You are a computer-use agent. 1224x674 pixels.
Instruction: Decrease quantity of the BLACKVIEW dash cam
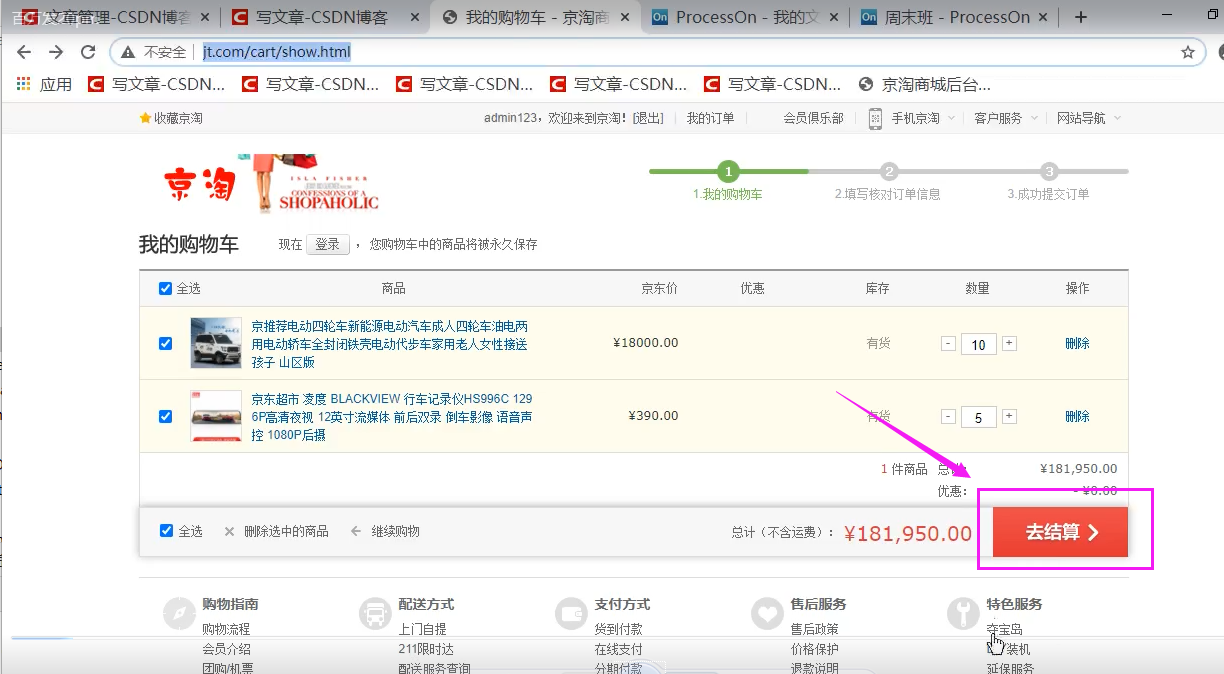click(x=948, y=417)
